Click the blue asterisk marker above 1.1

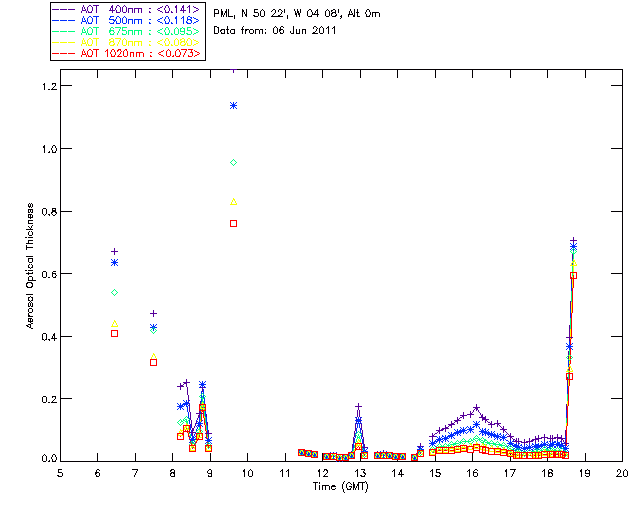[x=233, y=105]
